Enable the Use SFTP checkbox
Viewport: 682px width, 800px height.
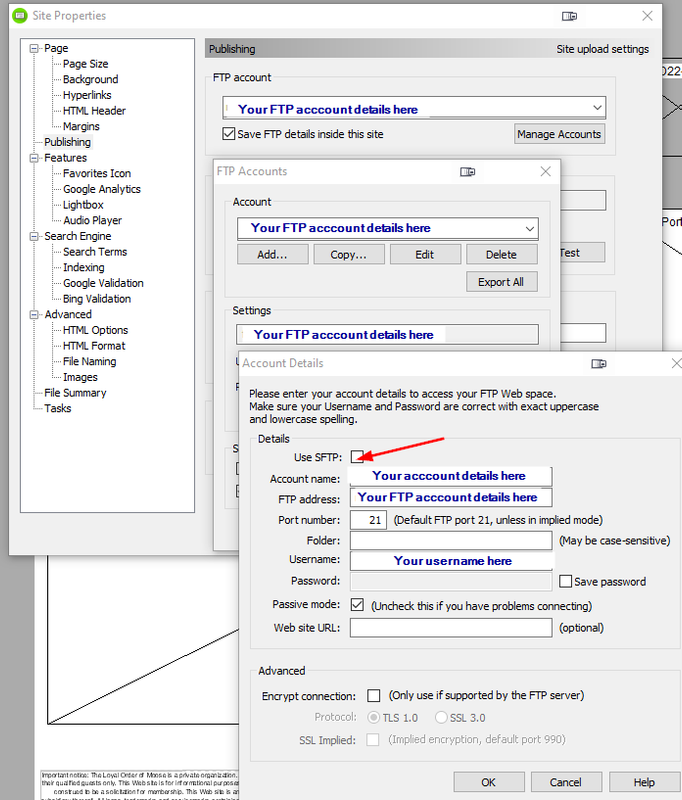click(x=357, y=457)
